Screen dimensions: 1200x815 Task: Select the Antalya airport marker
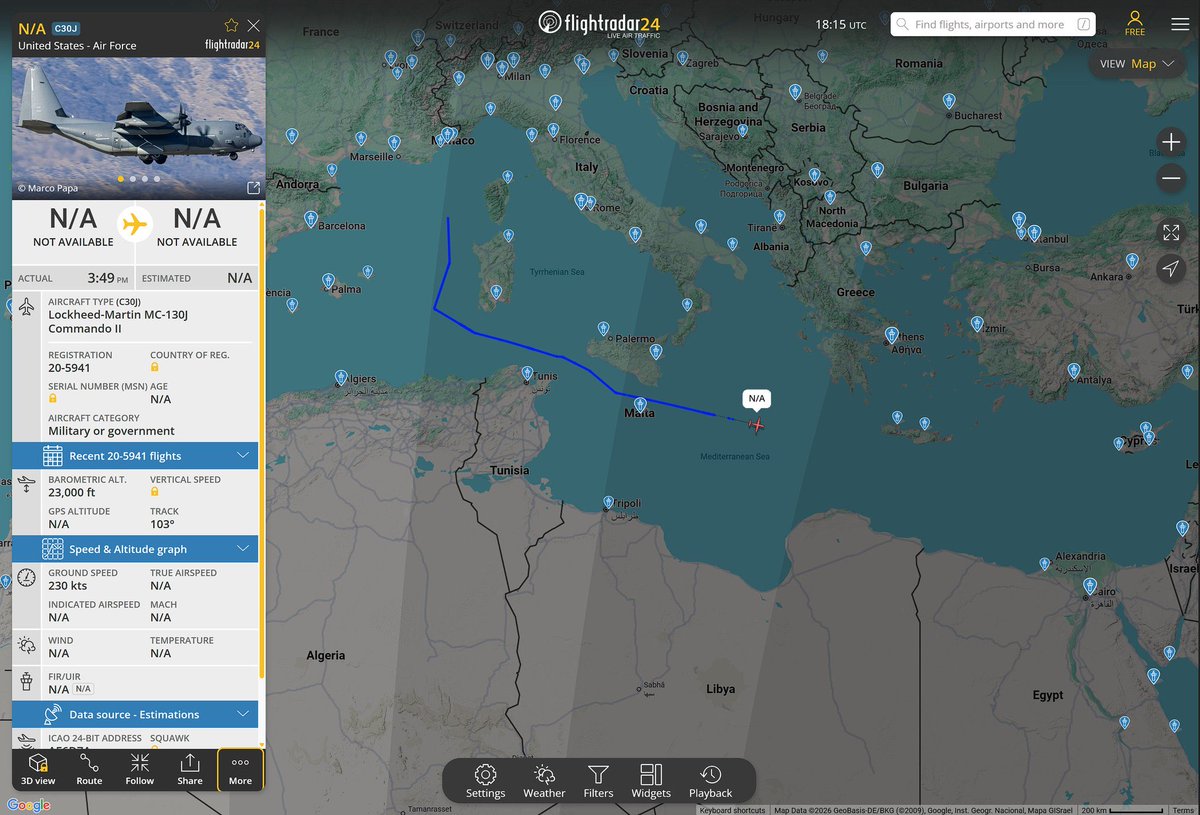(x=1073, y=369)
